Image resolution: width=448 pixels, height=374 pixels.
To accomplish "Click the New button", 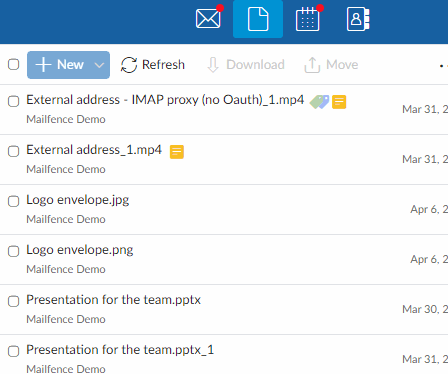I will pos(60,65).
